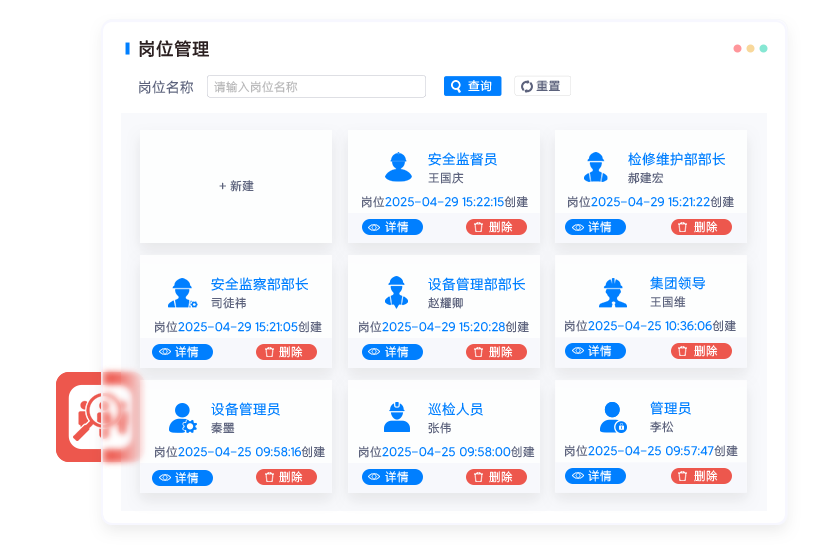Image resolution: width=827 pixels, height=545 pixels.
Task: Focus the 岗位名称 input field
Action: click(316, 87)
